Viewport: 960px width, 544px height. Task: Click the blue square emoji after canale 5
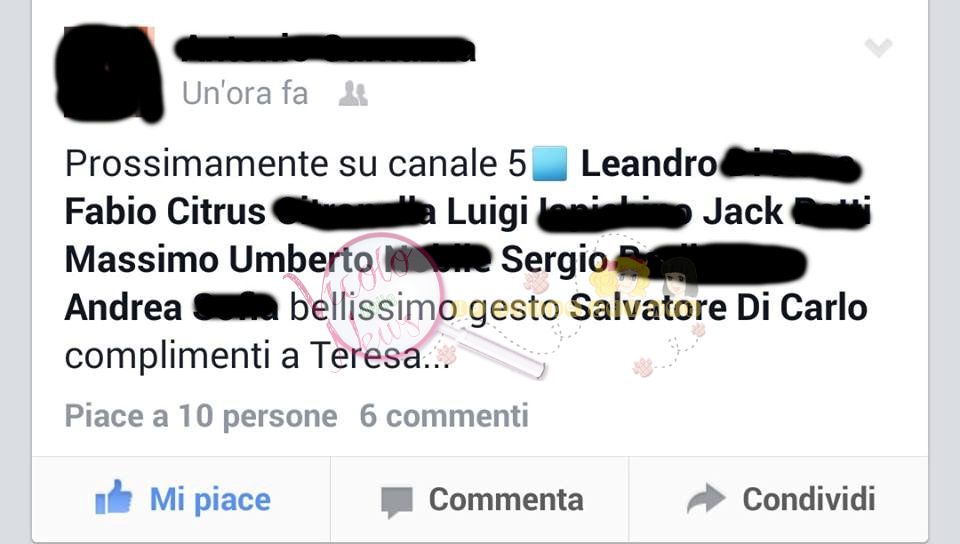click(549, 164)
